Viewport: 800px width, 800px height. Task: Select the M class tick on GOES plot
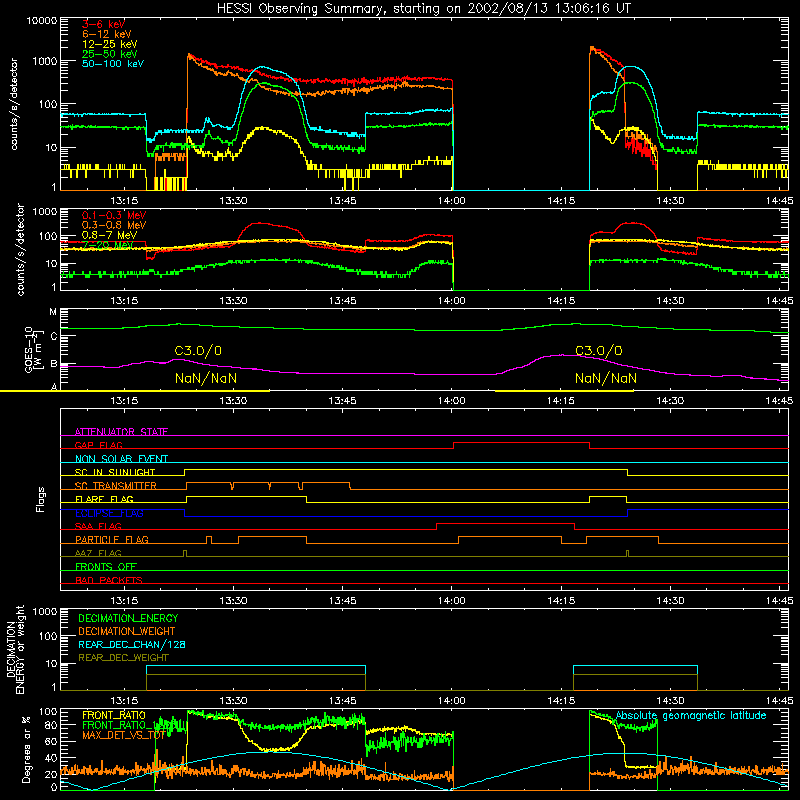pyautogui.click(x=53, y=312)
